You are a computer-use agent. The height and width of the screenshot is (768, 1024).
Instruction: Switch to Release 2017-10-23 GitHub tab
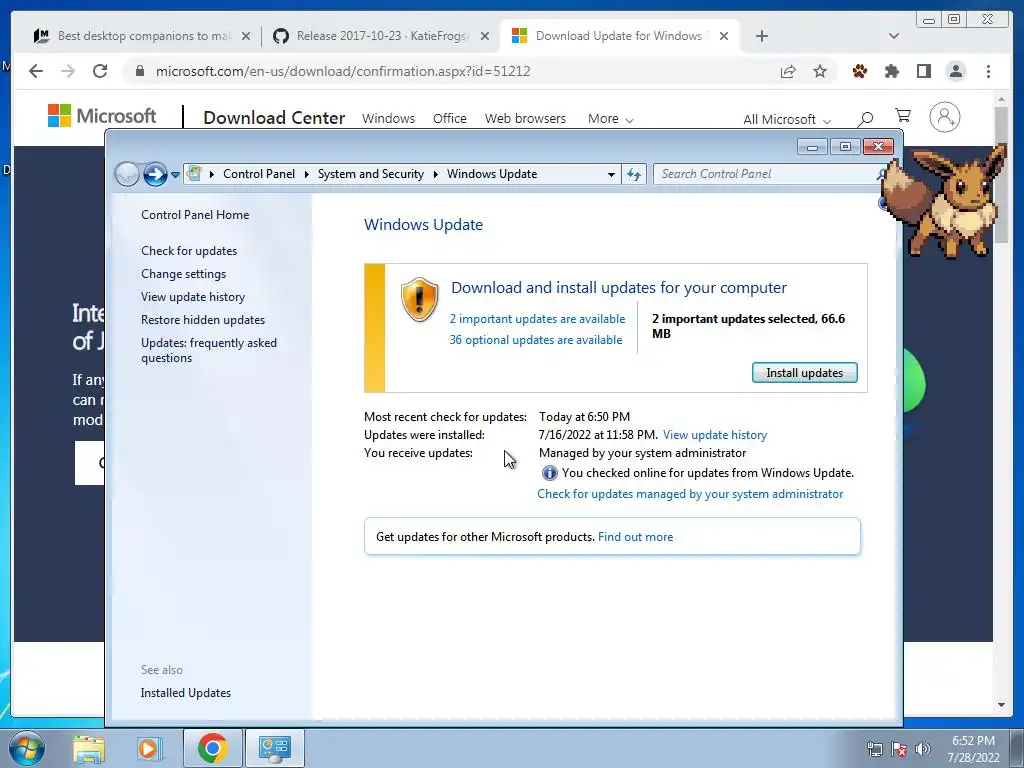point(382,36)
